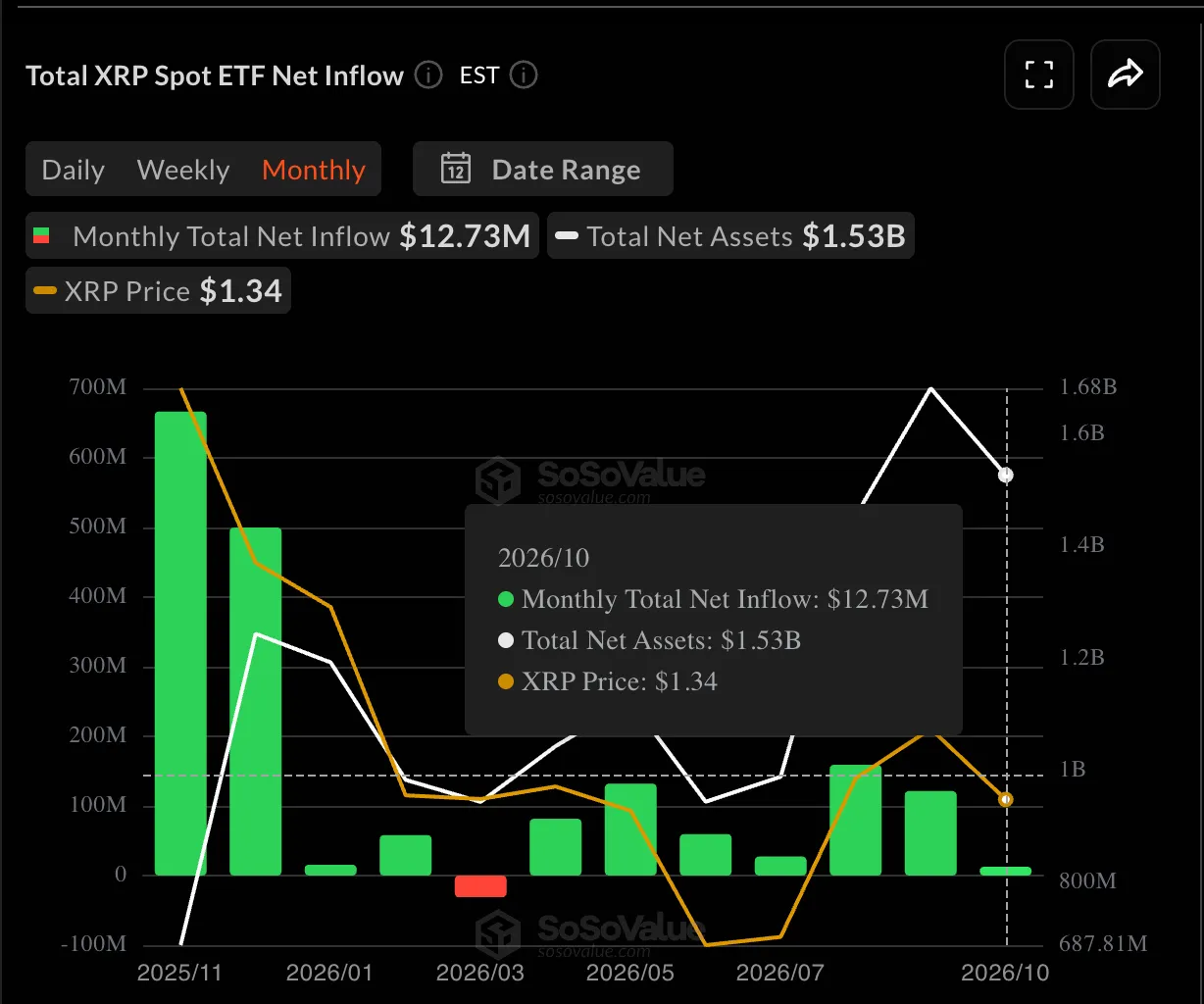
Task: Toggle Total Net Assets legend series
Action: (730, 236)
